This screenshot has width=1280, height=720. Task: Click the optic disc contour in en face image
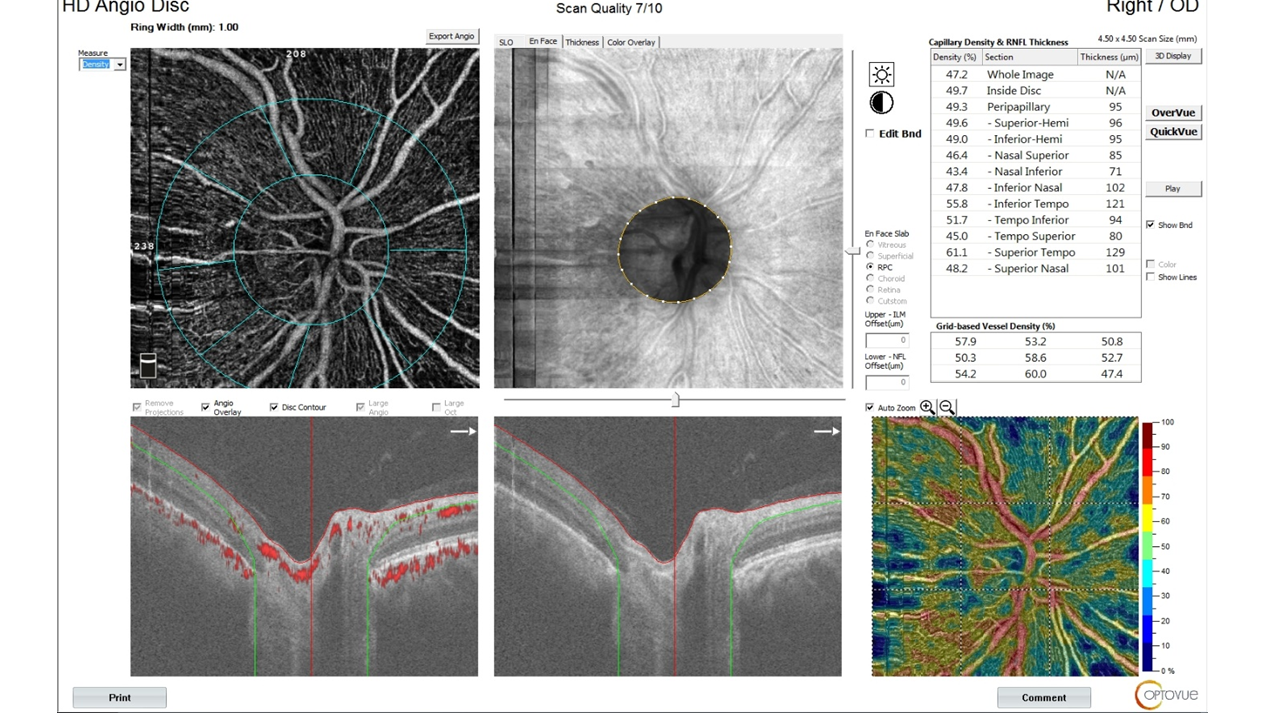(x=675, y=250)
